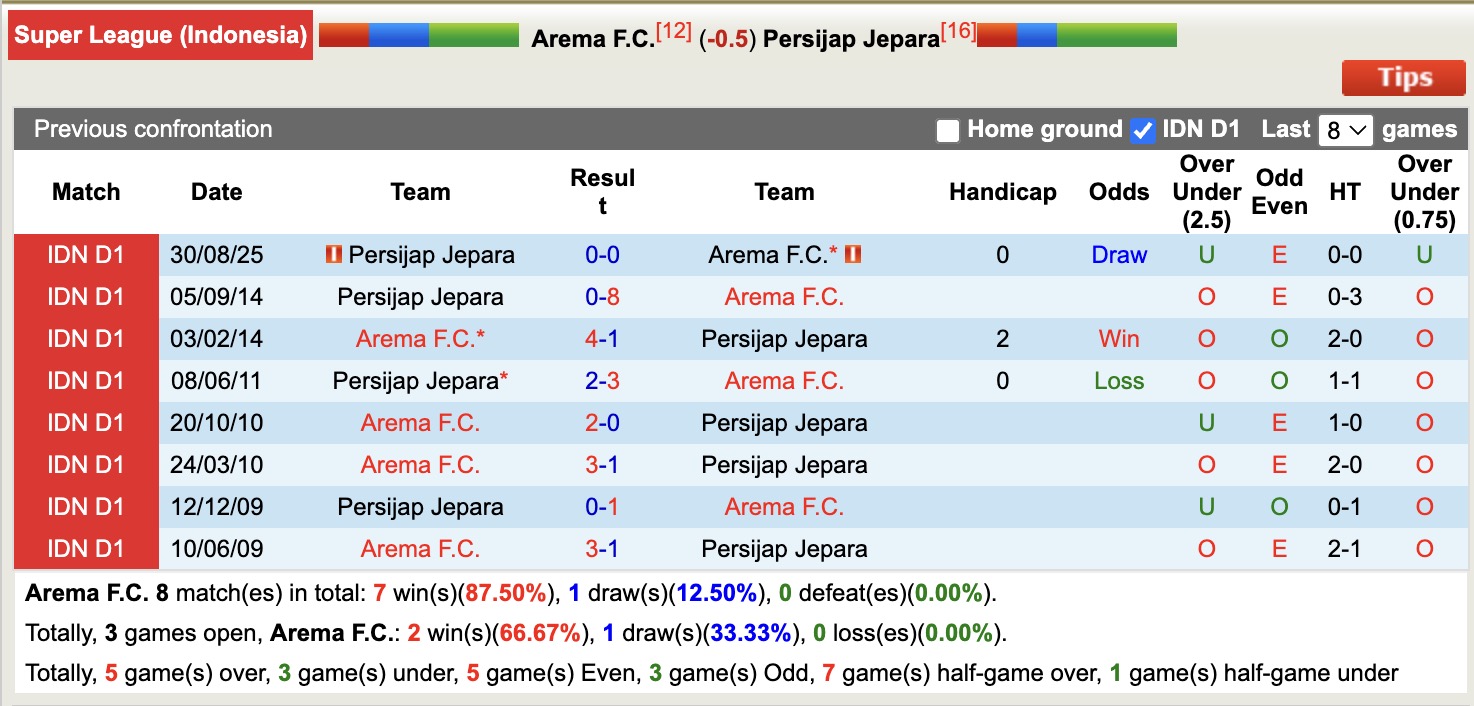Screen dimensions: 1474x706
Task: Click the IDN D1 badge on the 10/06/09 row
Action: (86, 548)
